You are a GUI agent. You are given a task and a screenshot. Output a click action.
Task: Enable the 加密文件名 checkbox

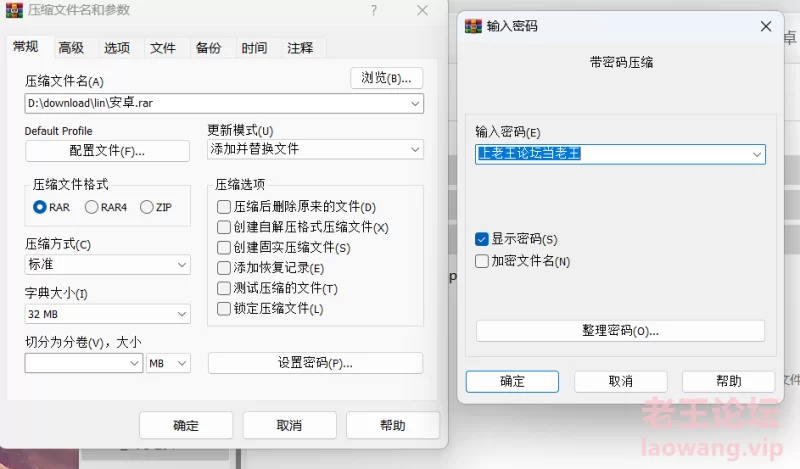click(483, 261)
